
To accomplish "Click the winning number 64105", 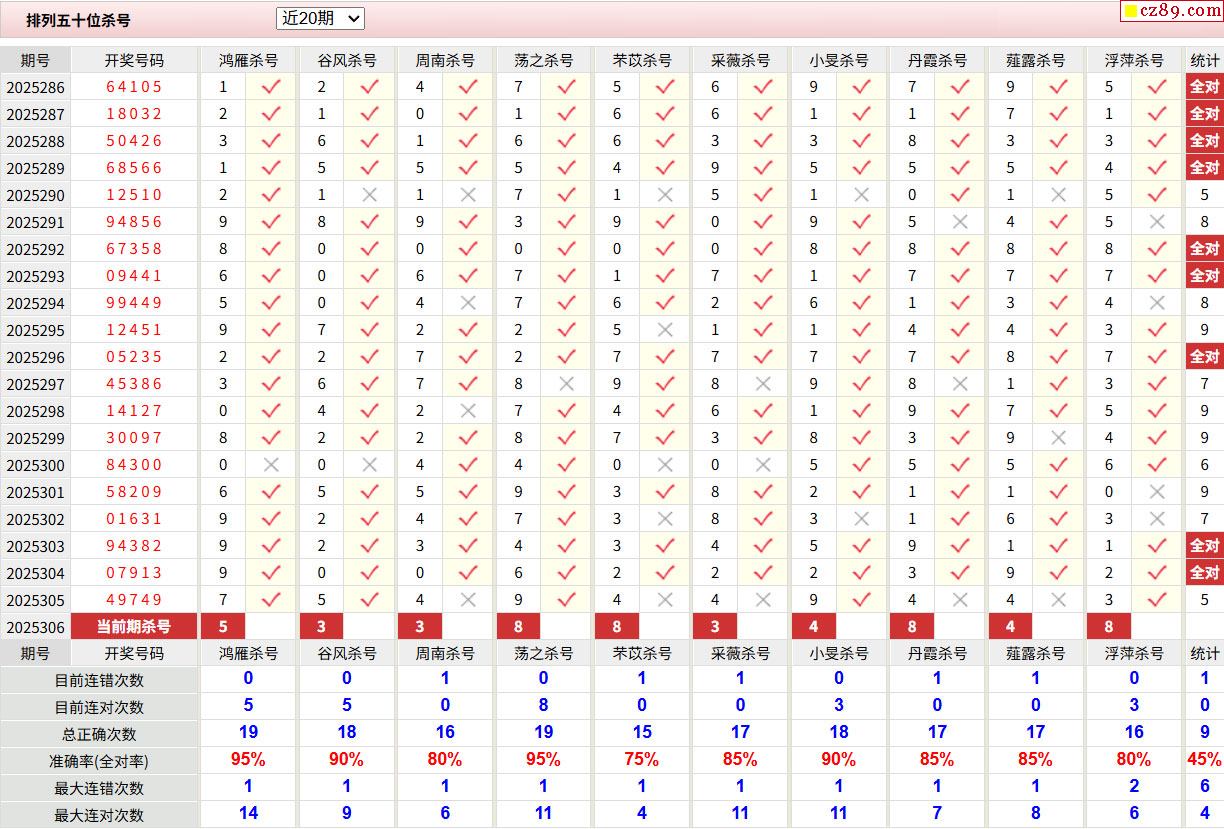I will click(x=134, y=87).
